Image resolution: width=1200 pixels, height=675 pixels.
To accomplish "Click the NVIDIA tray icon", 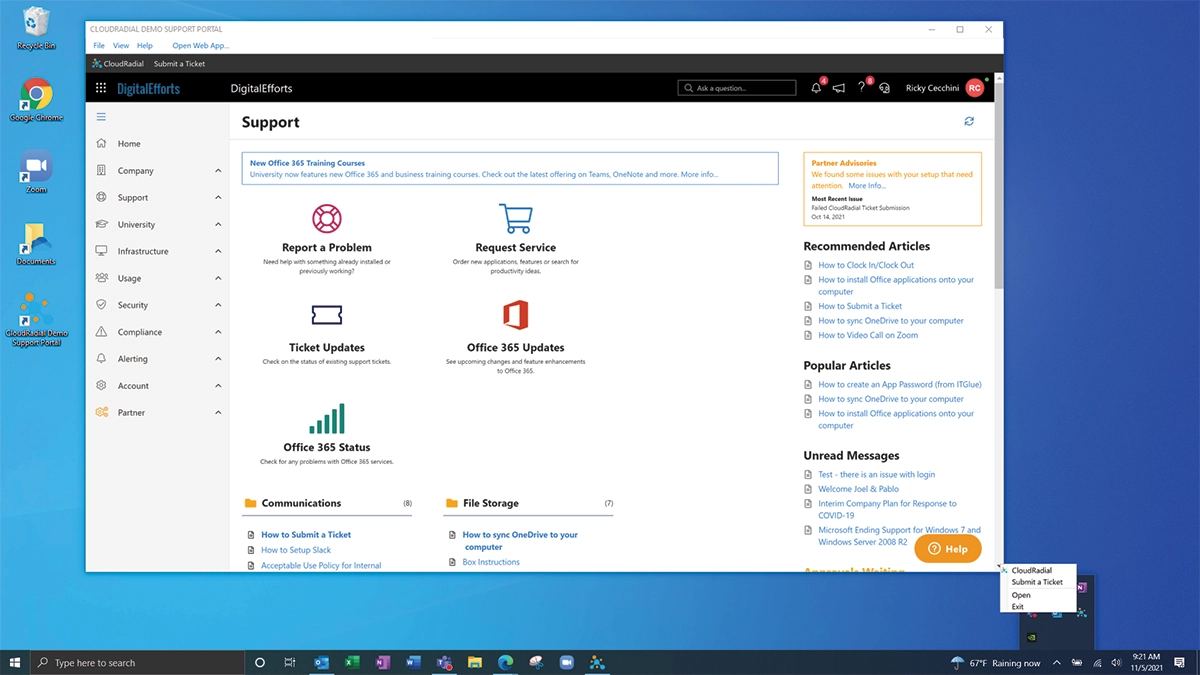I will click(x=1033, y=637).
